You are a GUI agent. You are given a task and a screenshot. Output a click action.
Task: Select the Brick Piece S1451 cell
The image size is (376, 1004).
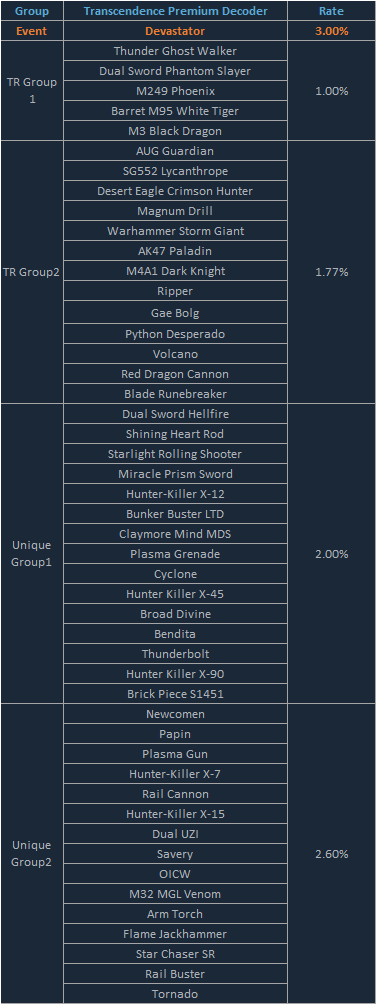175,693
